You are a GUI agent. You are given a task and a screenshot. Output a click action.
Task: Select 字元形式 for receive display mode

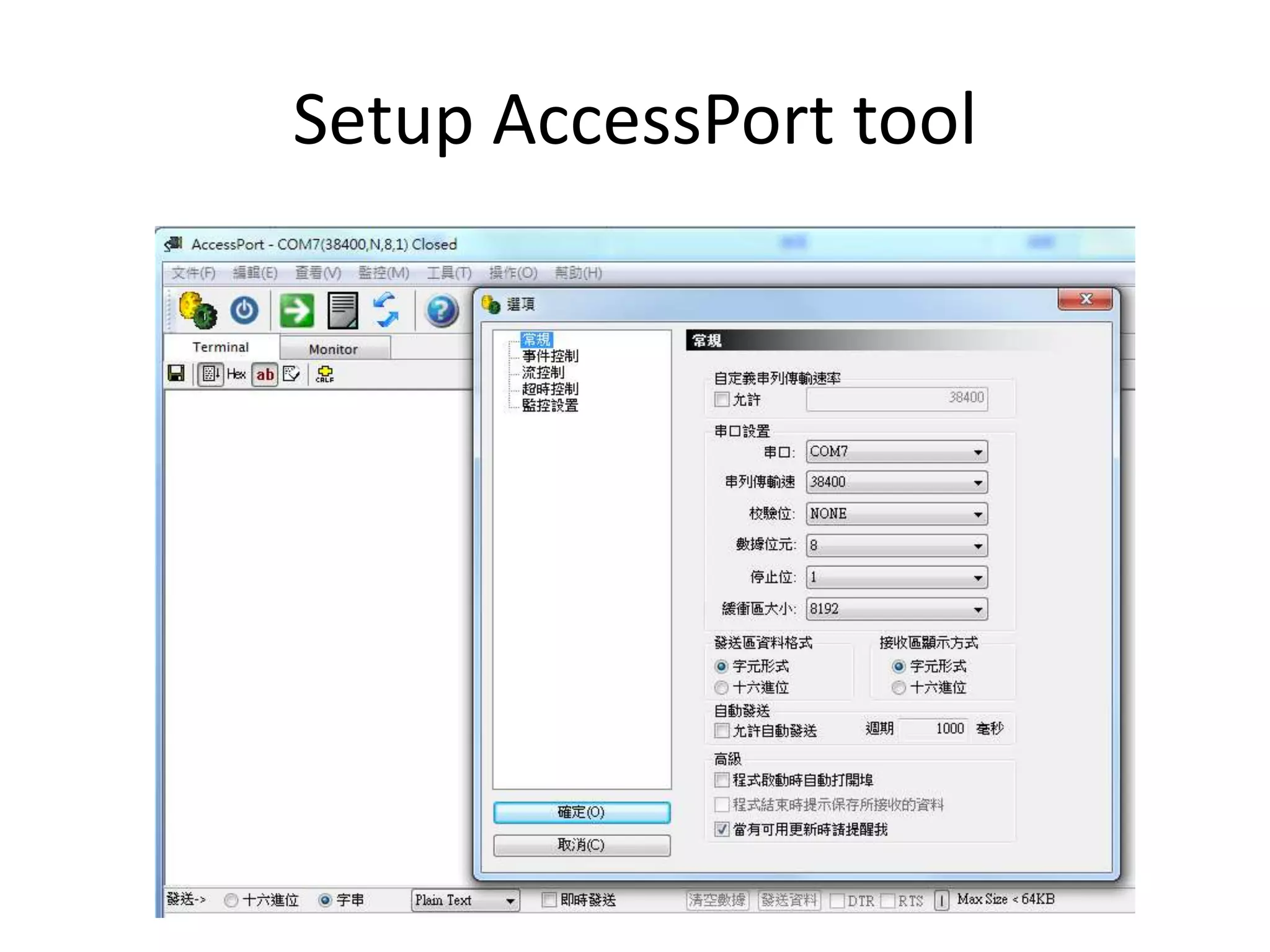pyautogui.click(x=899, y=666)
